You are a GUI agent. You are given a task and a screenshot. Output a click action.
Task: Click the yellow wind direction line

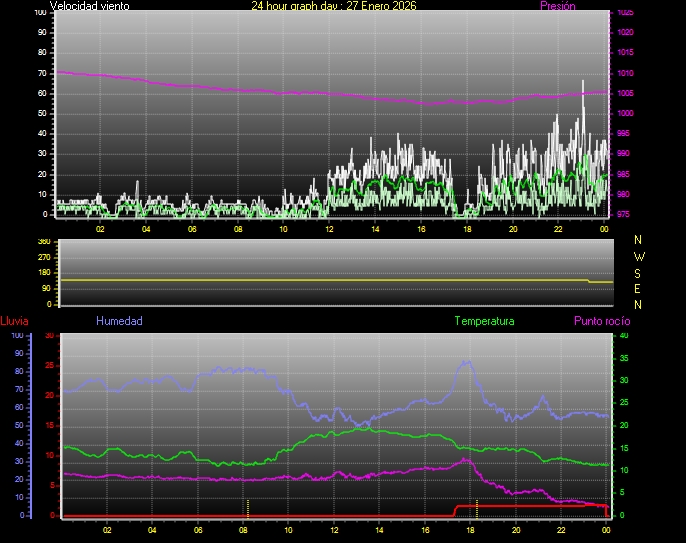tap(320, 280)
